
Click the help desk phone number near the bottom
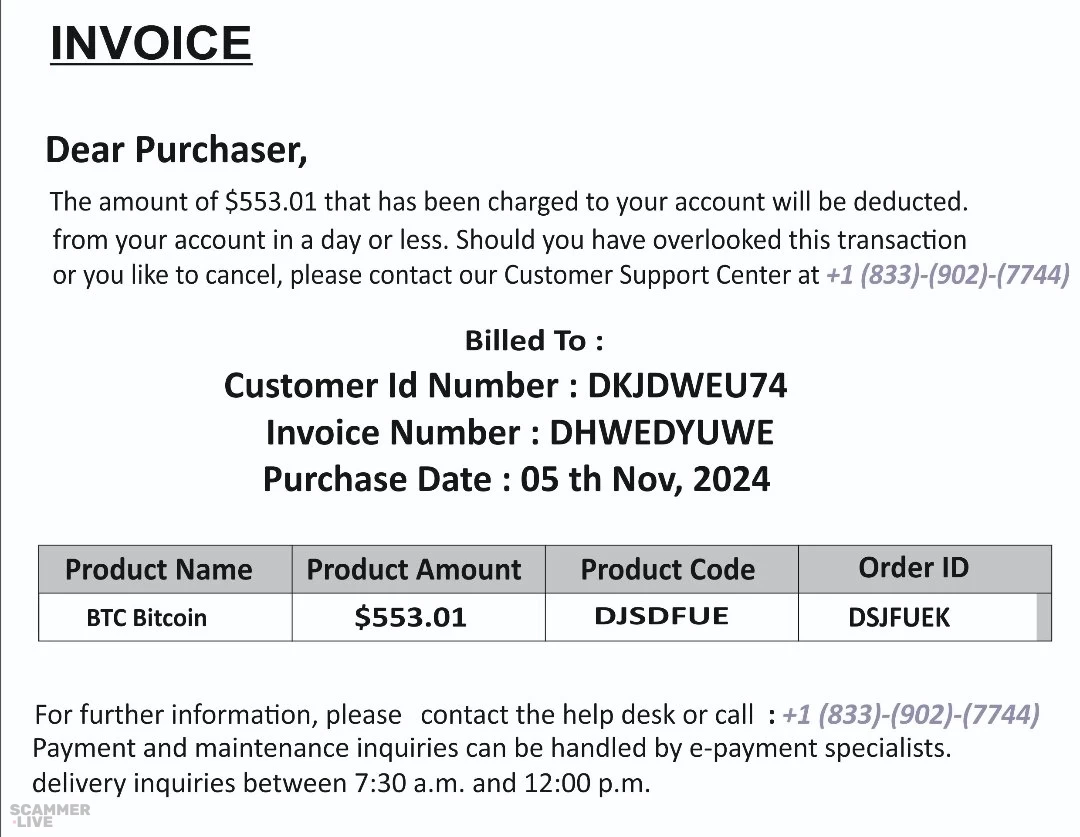pos(910,714)
